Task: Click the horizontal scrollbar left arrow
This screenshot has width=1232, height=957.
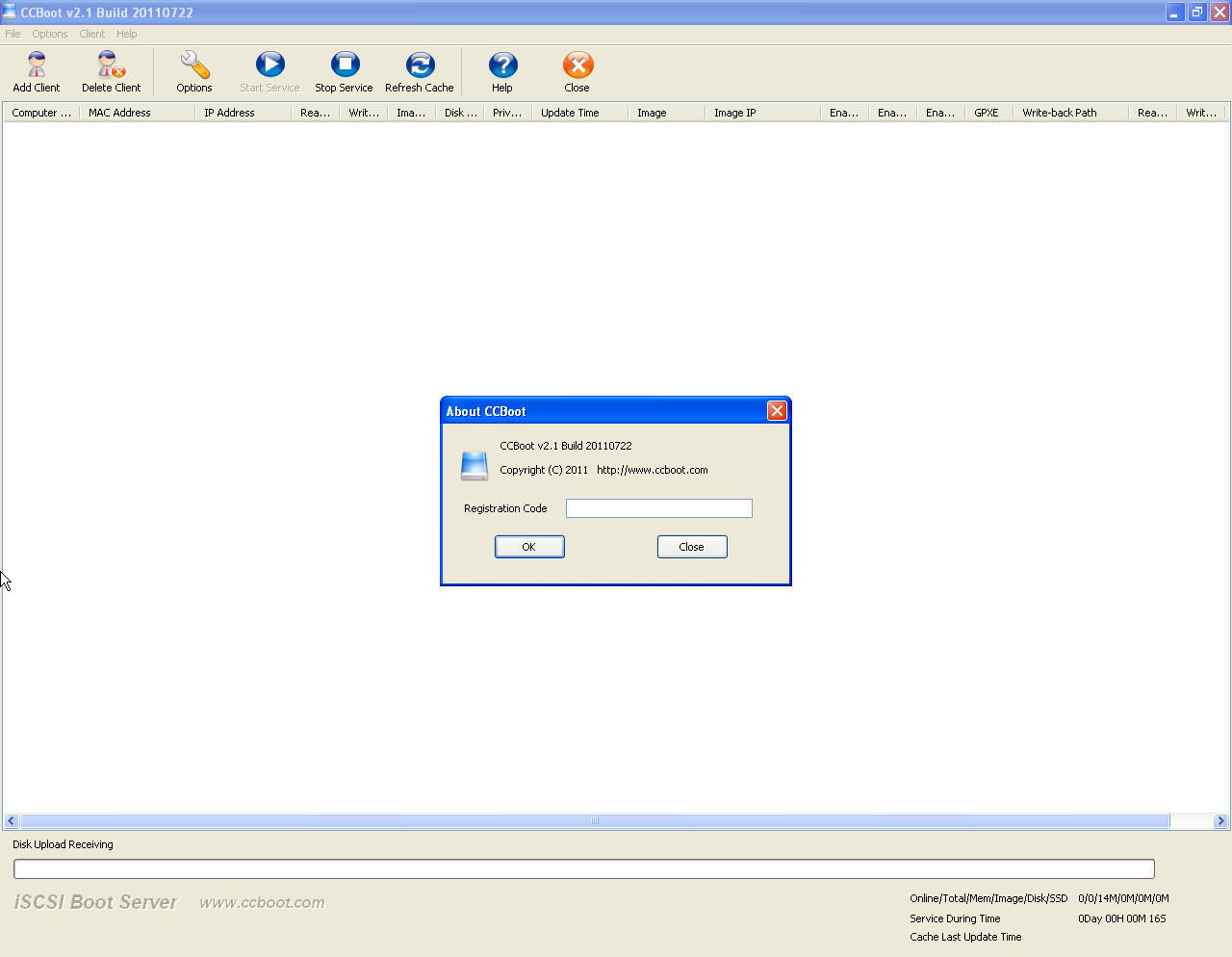Action: (x=12, y=821)
